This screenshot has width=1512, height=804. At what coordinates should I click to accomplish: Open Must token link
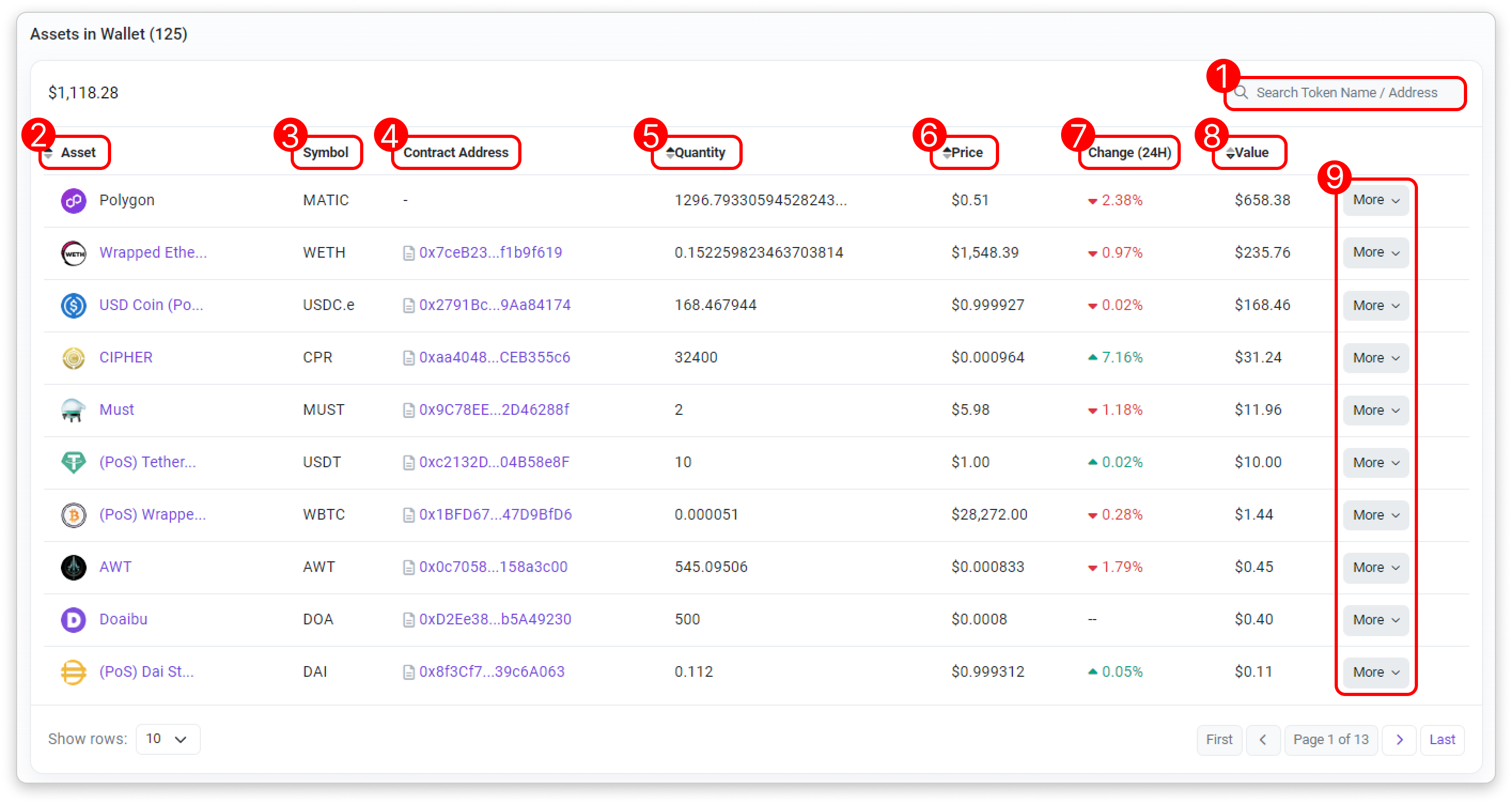coord(116,410)
